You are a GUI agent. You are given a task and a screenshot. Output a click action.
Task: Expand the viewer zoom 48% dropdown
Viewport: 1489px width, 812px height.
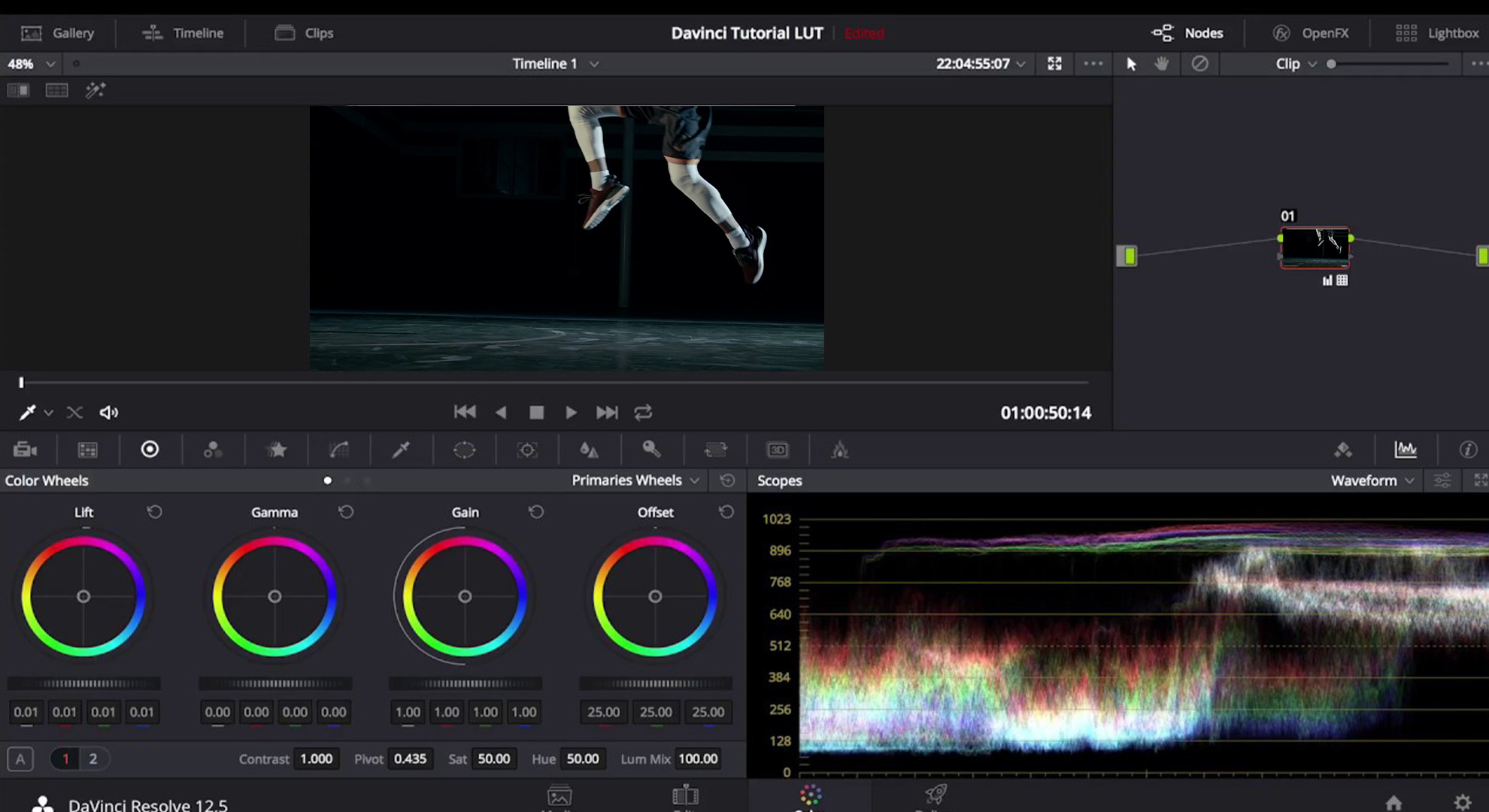[x=32, y=64]
